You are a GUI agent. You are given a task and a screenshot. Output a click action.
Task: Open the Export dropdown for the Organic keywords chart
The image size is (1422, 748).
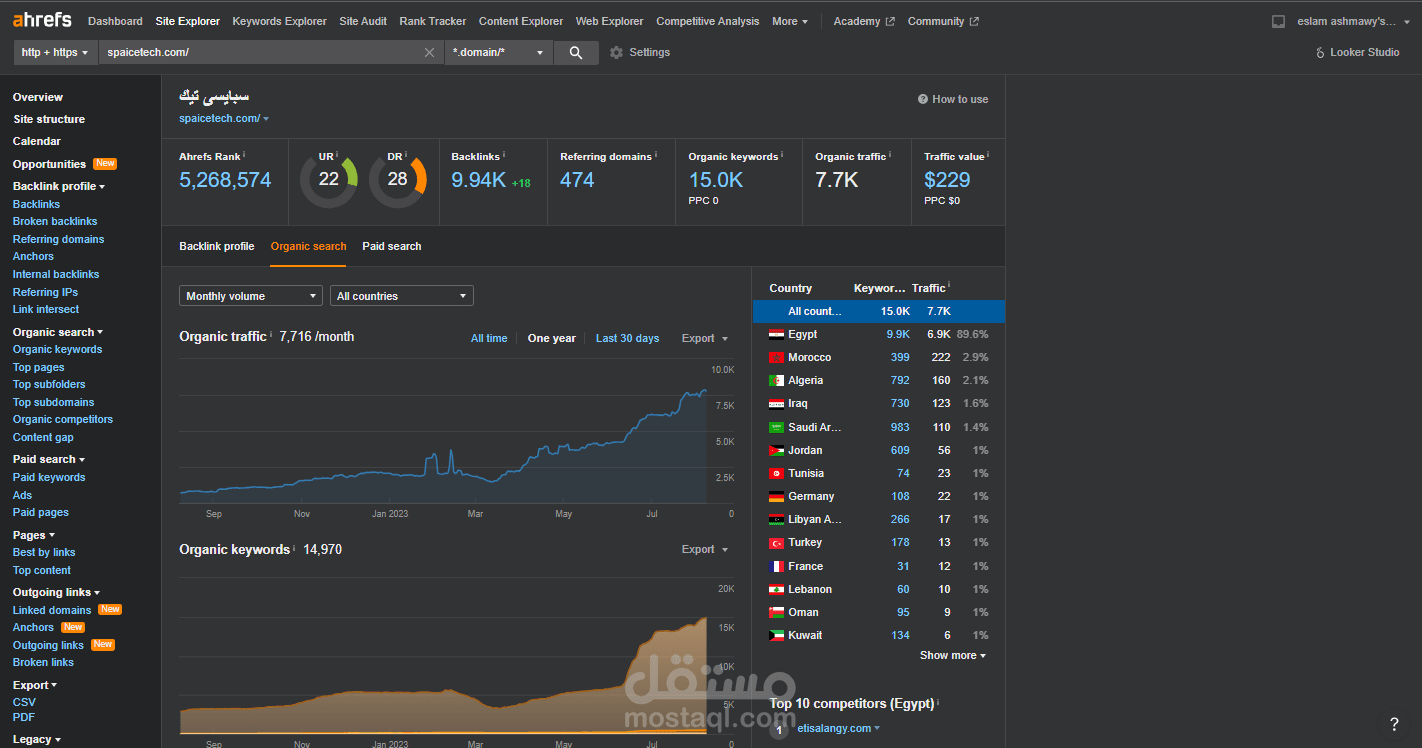click(x=705, y=550)
